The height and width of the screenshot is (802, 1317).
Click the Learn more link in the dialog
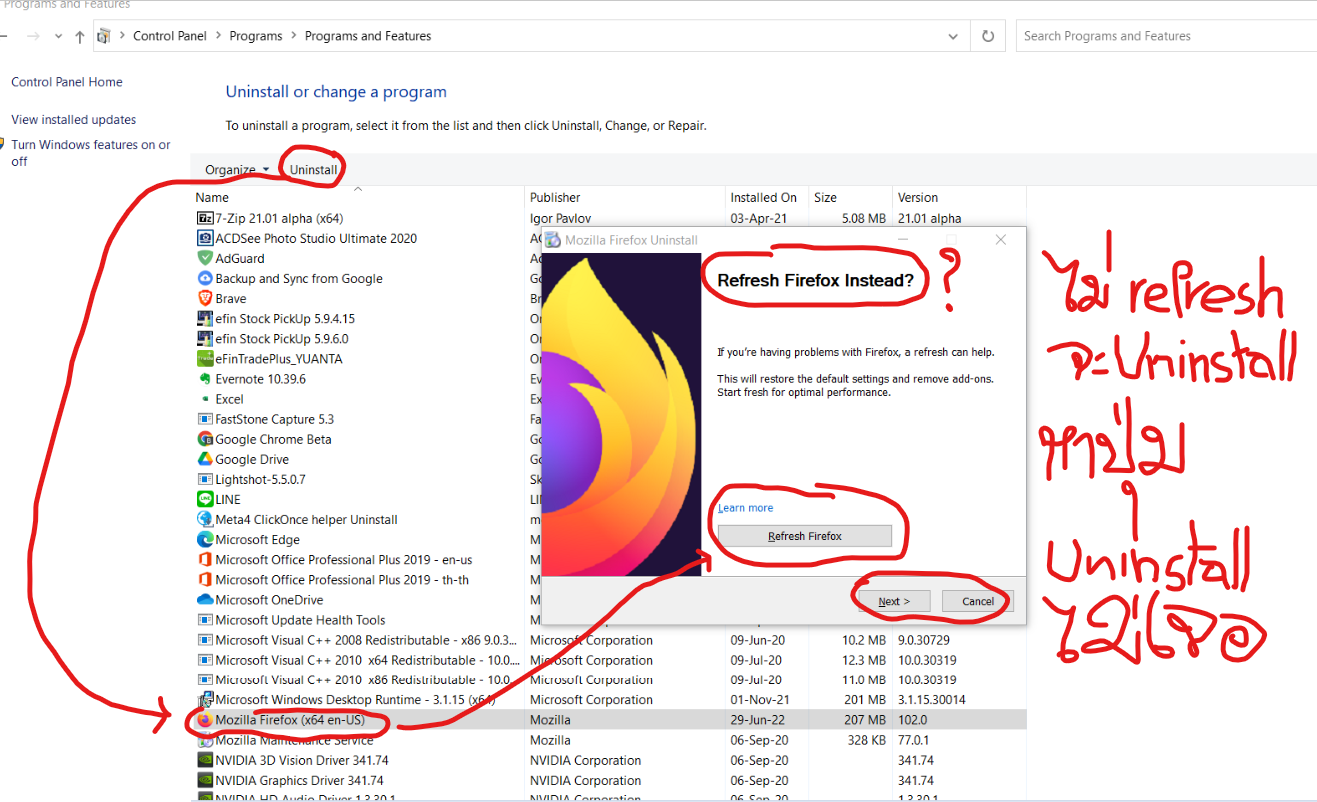[745, 508]
